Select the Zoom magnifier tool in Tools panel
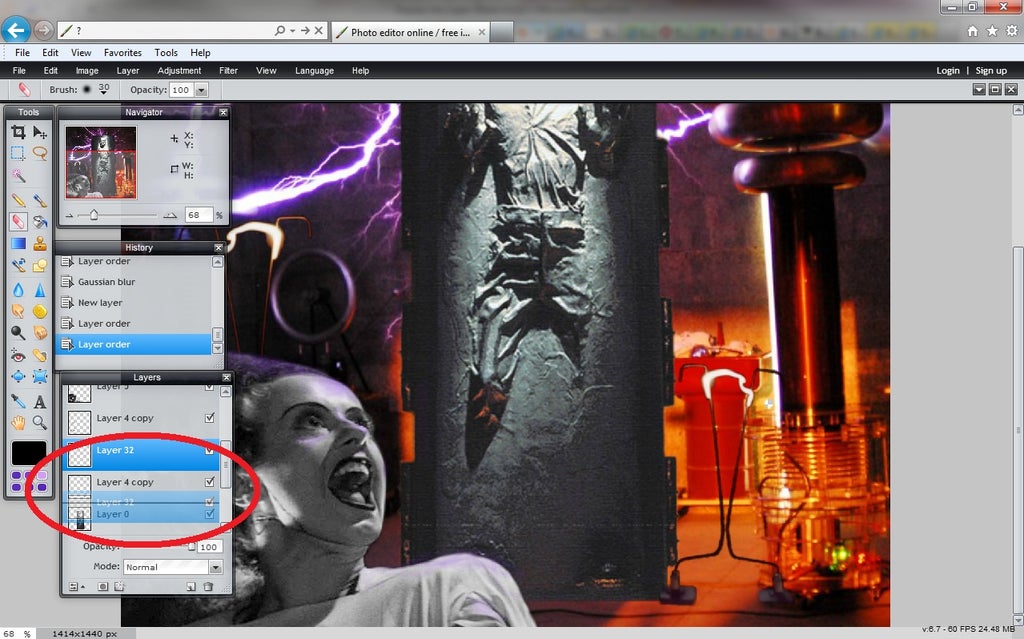This screenshot has height=639, width=1024. click(40, 423)
